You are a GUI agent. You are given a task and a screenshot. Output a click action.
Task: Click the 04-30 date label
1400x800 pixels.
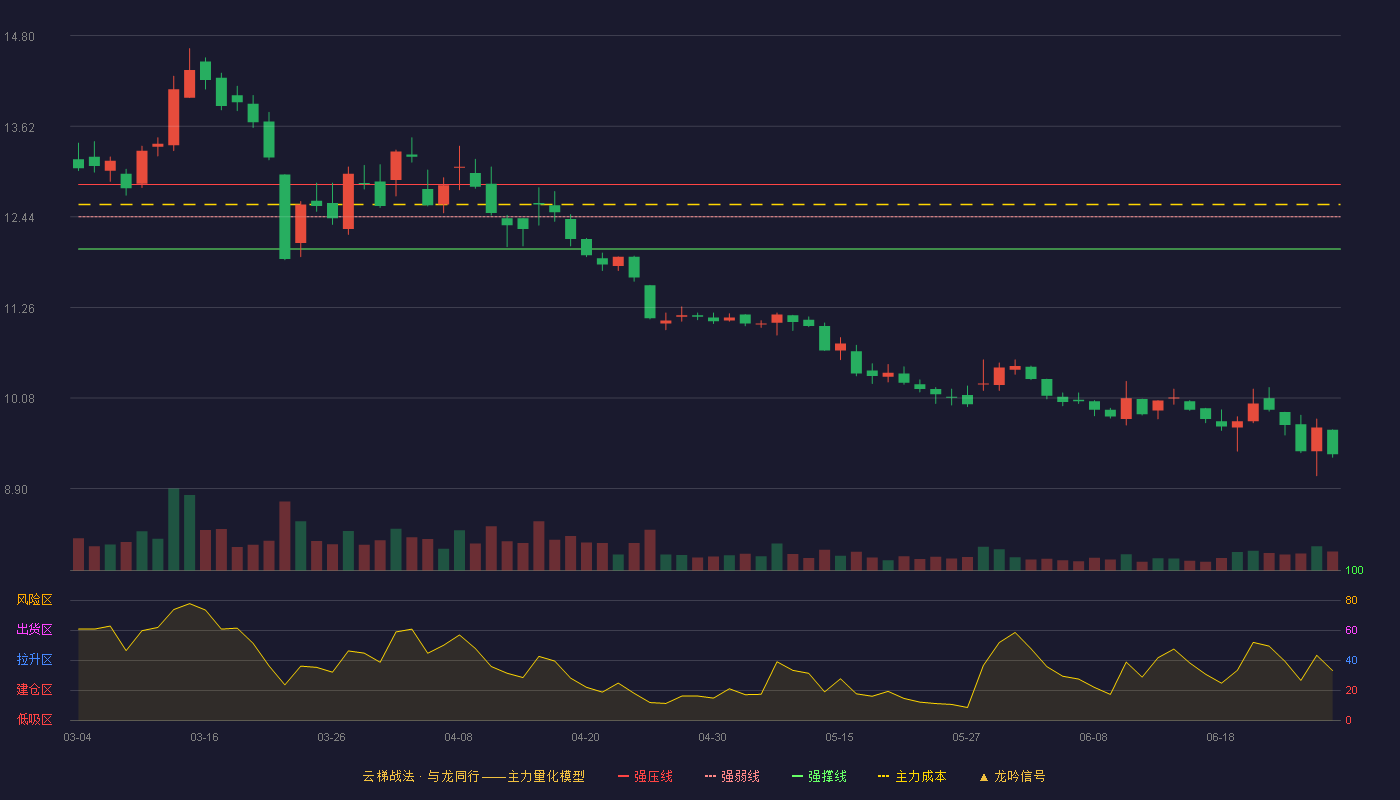712,737
